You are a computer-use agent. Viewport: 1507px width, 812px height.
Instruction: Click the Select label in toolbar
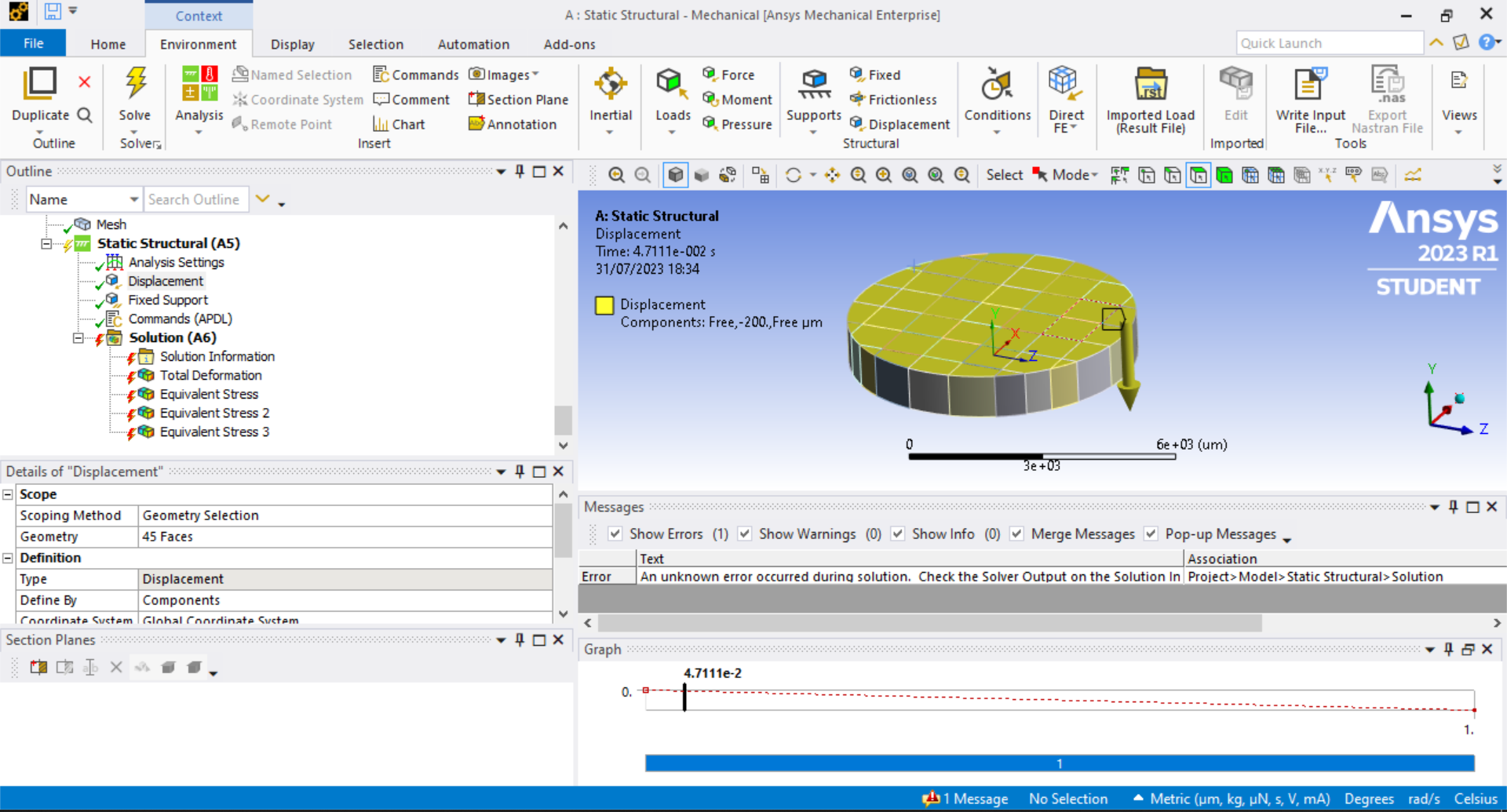point(1004,175)
